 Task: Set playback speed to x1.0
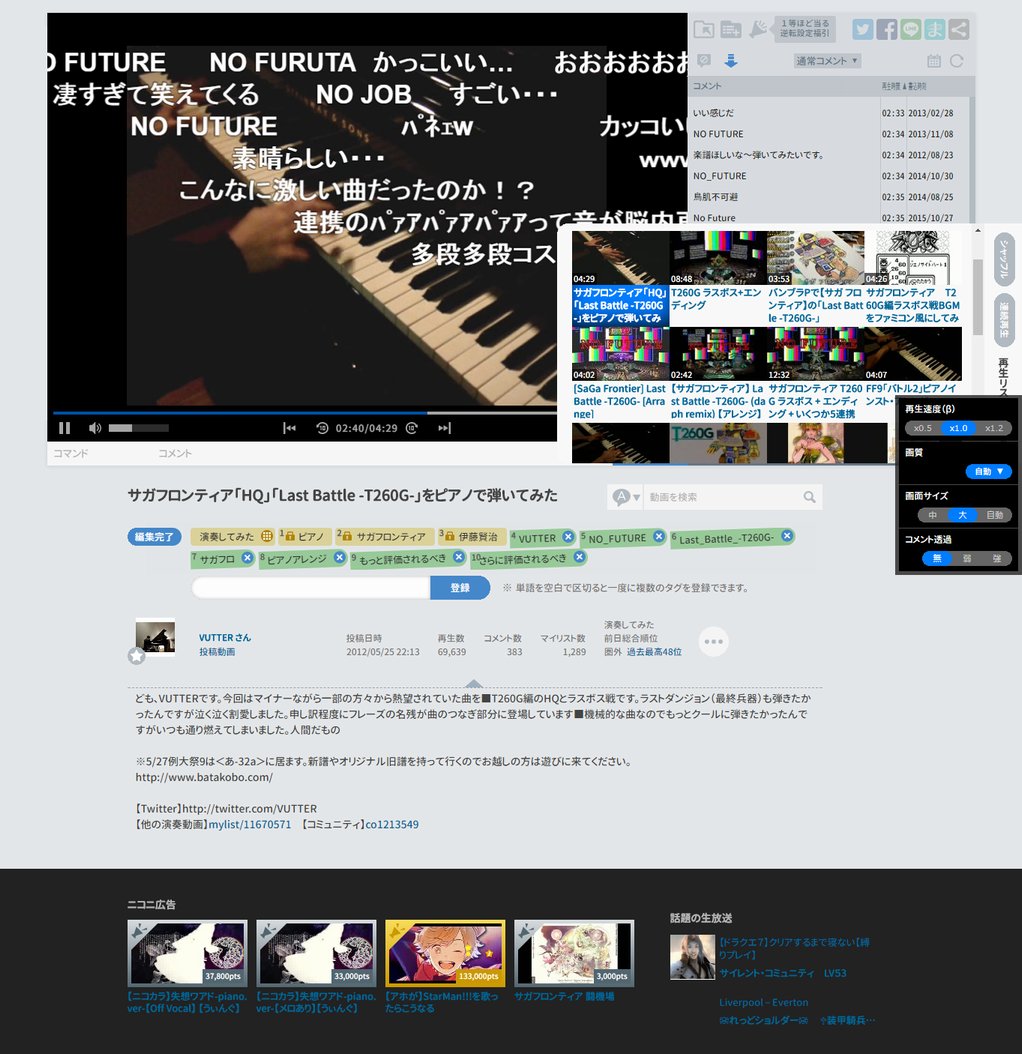958,428
